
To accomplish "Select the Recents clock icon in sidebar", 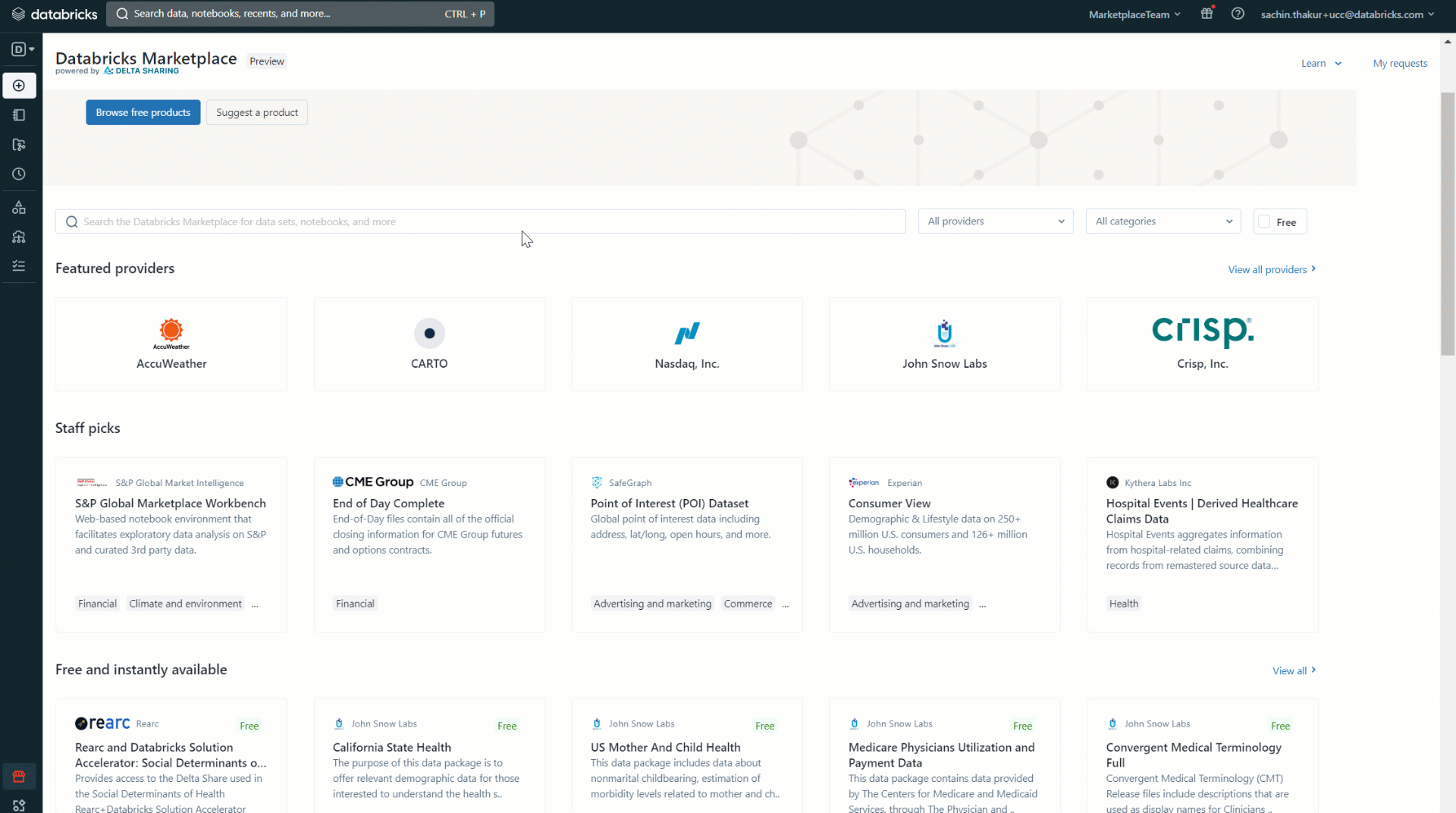I will click(x=19, y=174).
